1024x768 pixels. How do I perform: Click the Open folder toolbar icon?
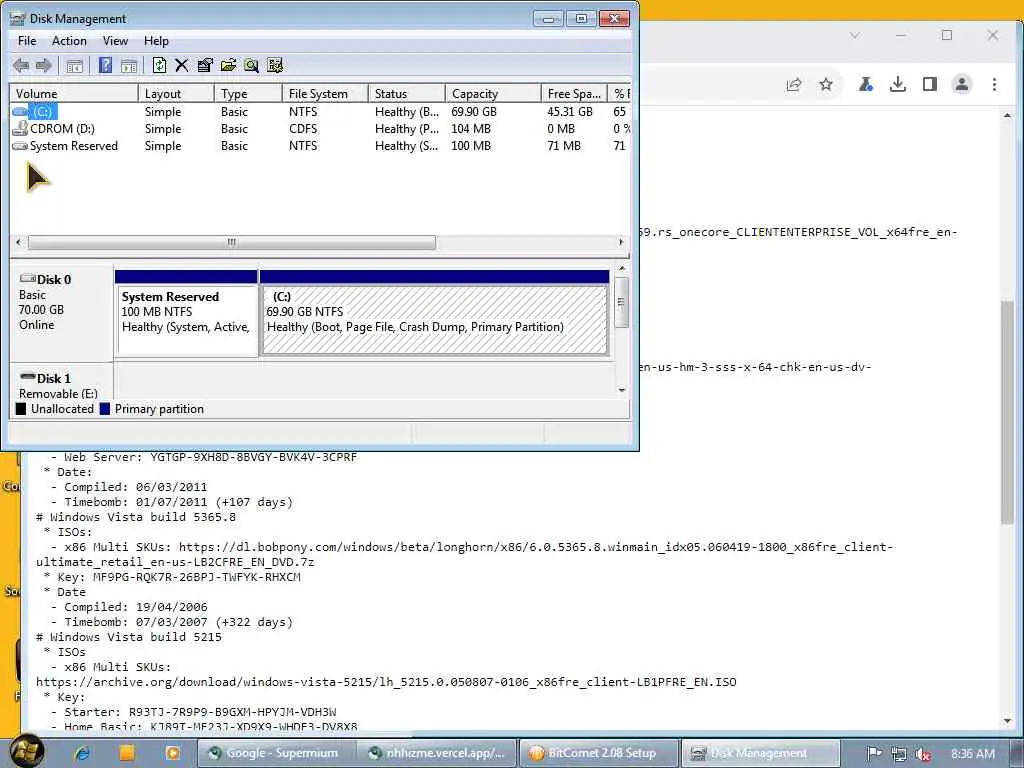click(228, 65)
